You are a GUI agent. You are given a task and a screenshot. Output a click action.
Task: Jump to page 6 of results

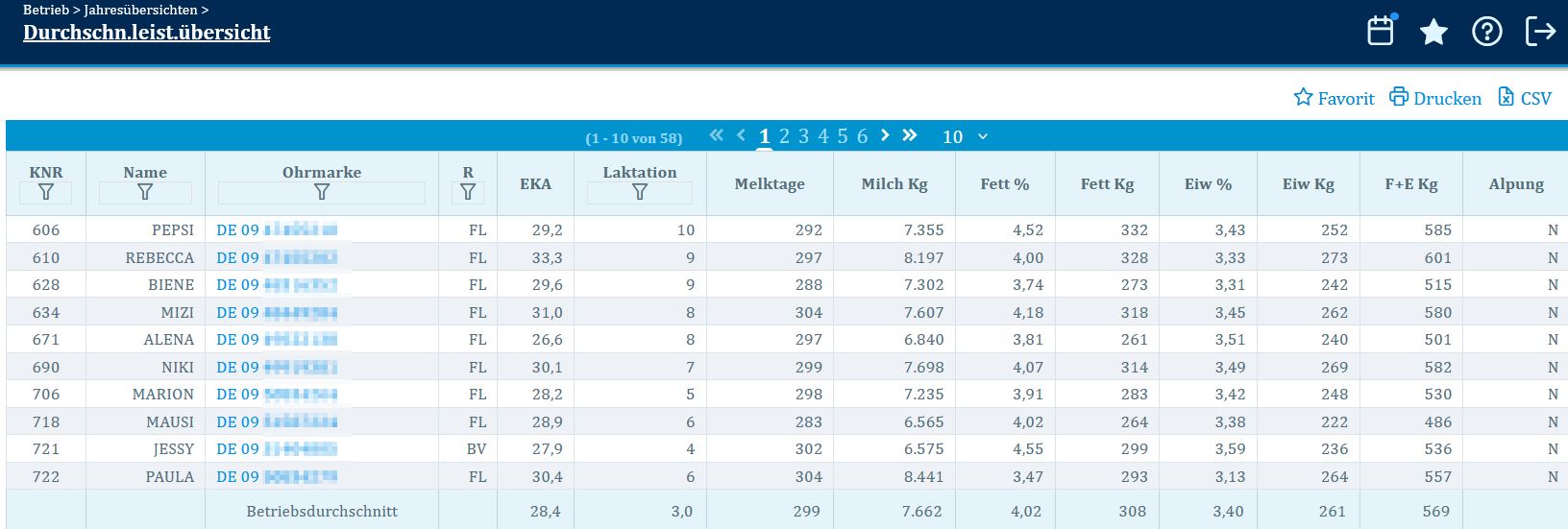(862, 136)
